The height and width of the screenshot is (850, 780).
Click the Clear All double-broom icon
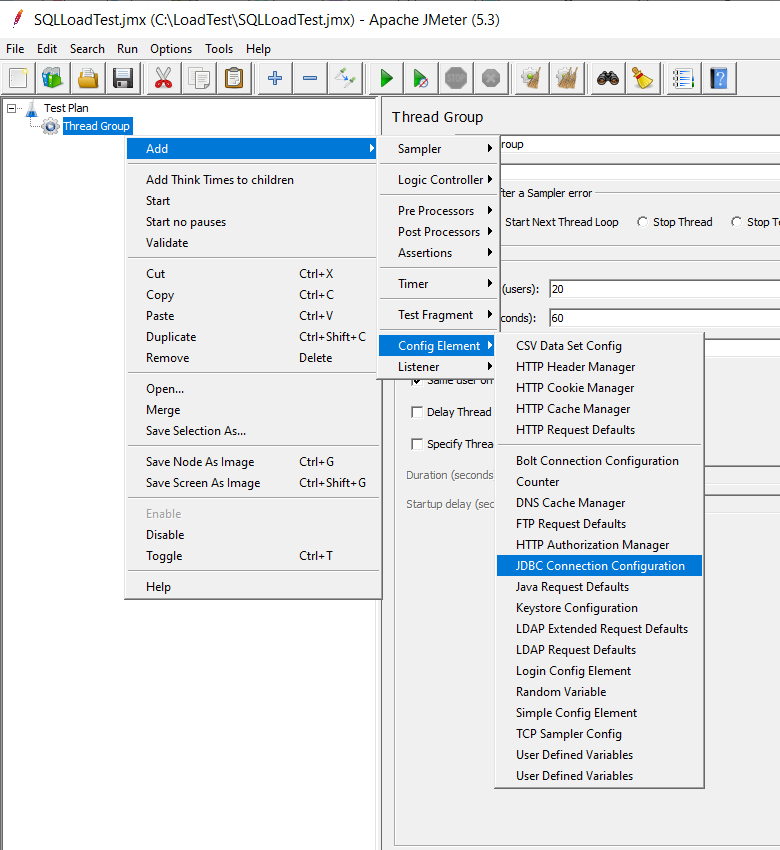(568, 78)
